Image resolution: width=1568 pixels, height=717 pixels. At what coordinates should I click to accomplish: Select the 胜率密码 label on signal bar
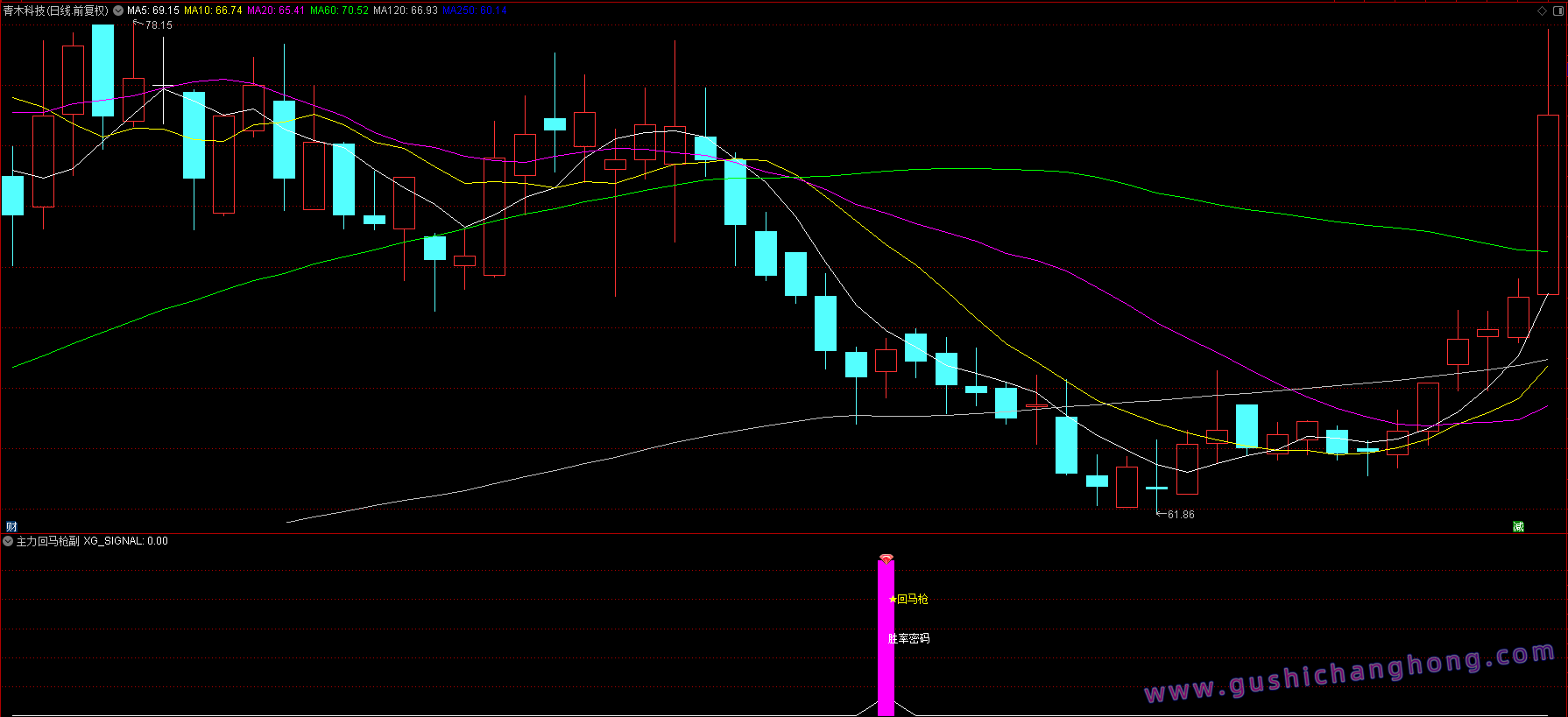point(908,638)
